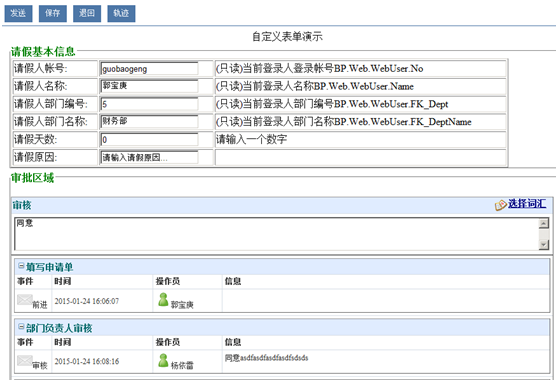
Task: Click the timestamp 2015-01-24 16:06:07
Action: point(86,301)
